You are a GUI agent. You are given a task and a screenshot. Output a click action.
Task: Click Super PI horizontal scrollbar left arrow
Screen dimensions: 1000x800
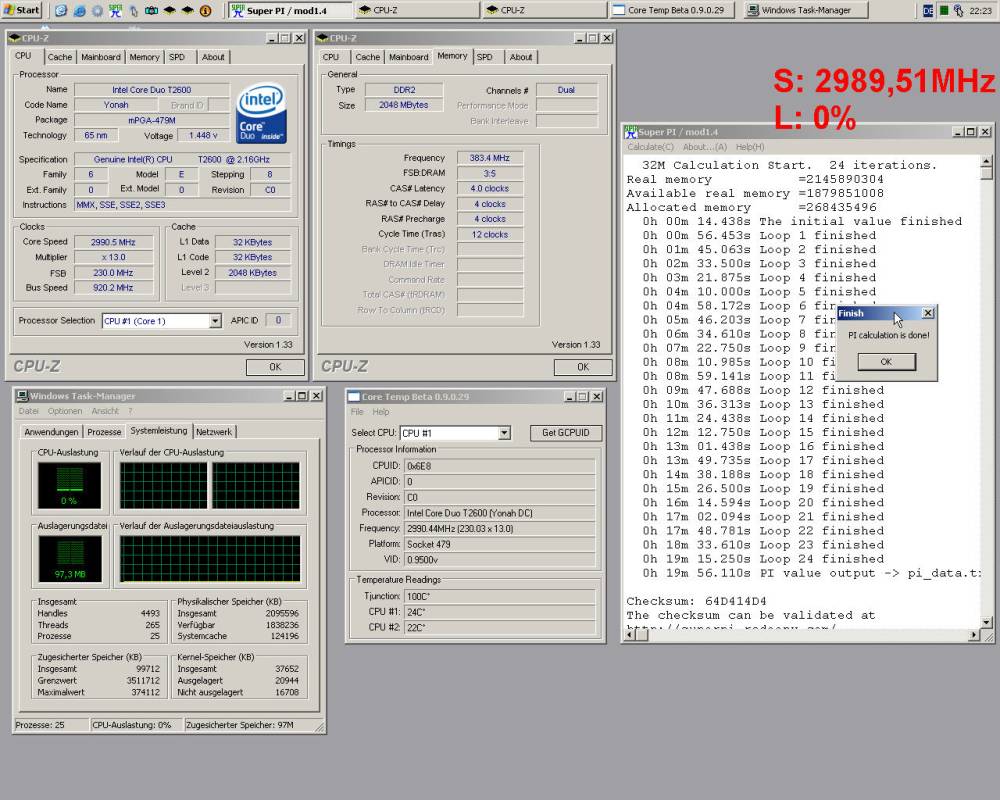(630, 635)
